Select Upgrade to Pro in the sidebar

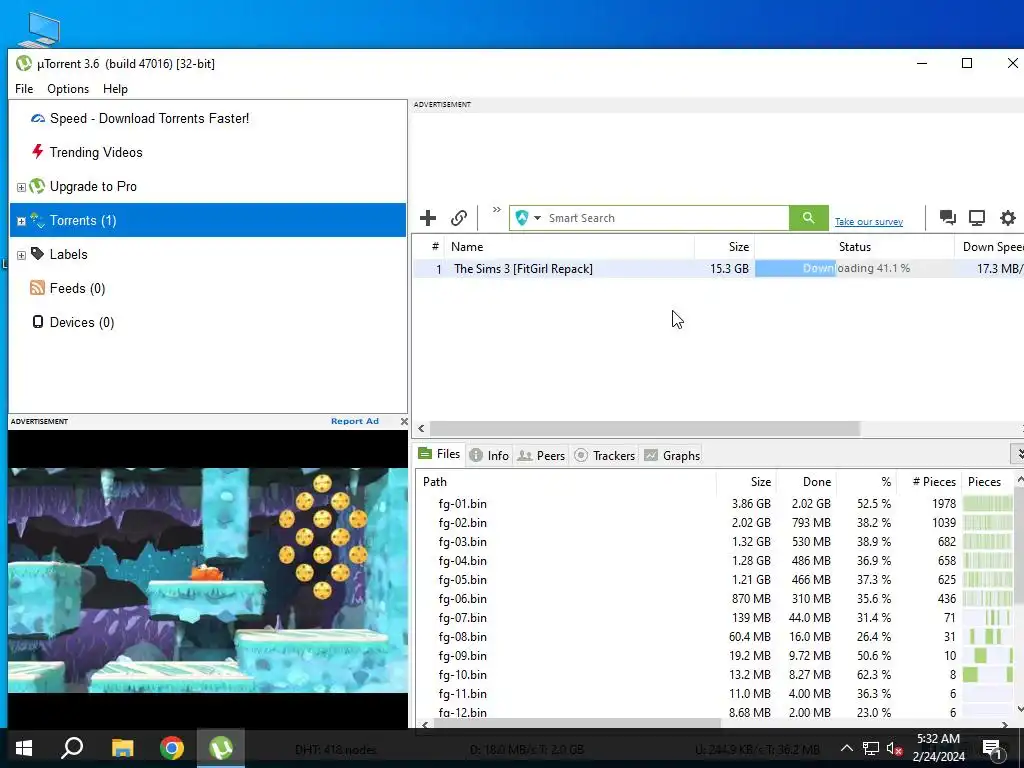[93, 186]
